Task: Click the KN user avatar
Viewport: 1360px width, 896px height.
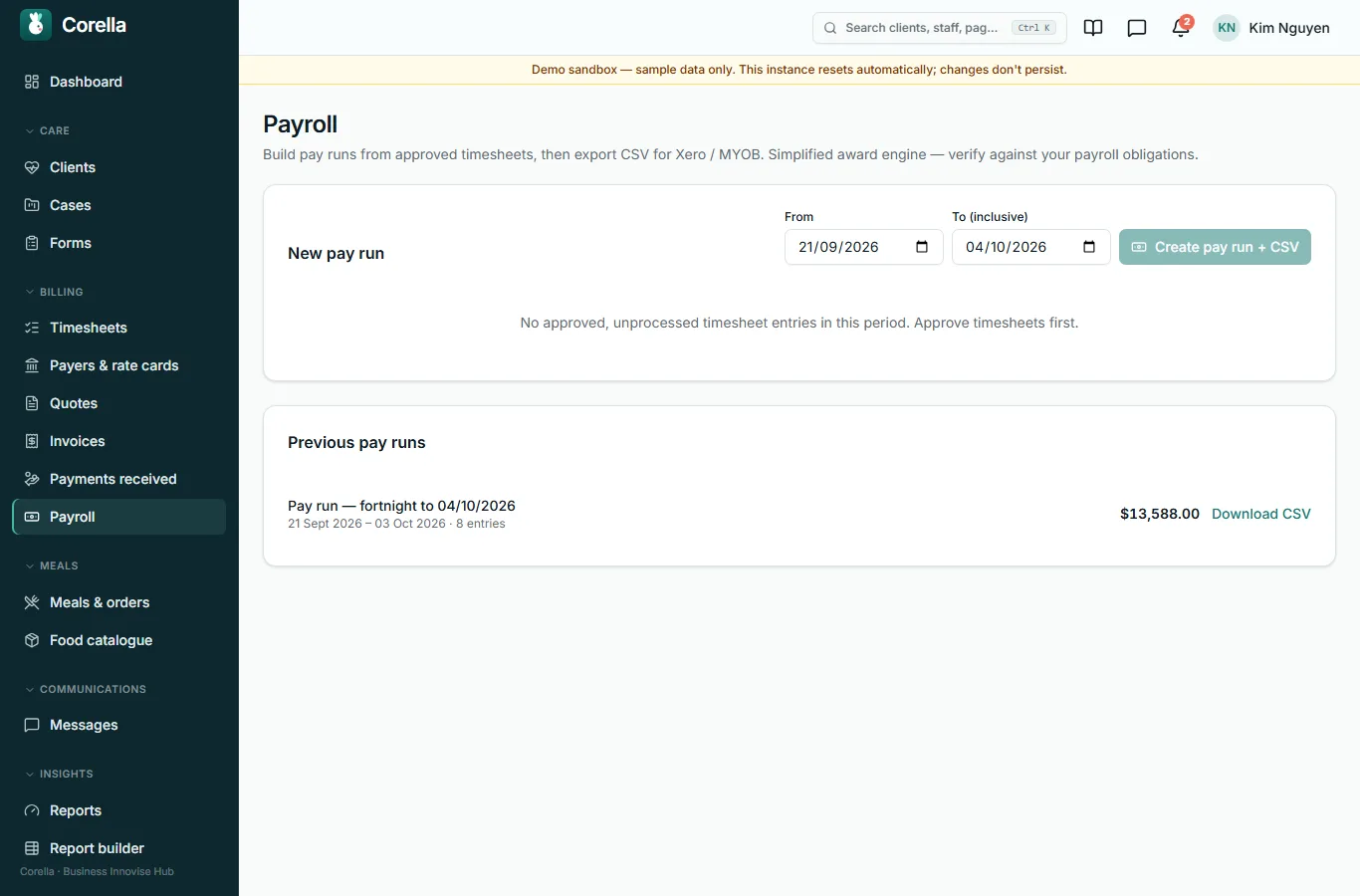Action: pos(1227,28)
